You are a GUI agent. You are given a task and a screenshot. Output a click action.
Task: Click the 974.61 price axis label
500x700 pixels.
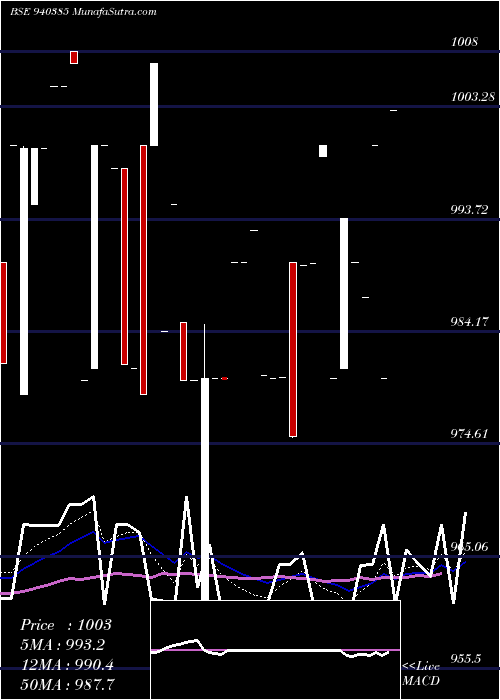point(469,433)
